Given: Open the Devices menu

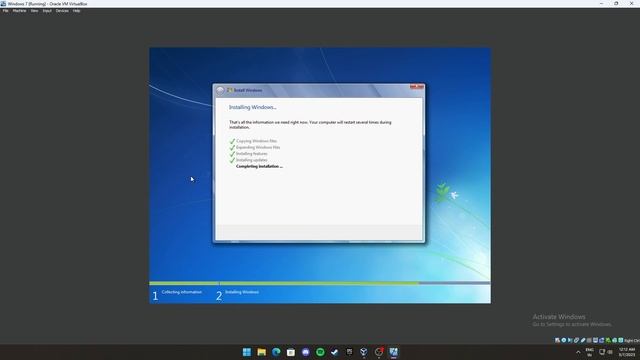Looking at the screenshot, I should tap(62, 11).
